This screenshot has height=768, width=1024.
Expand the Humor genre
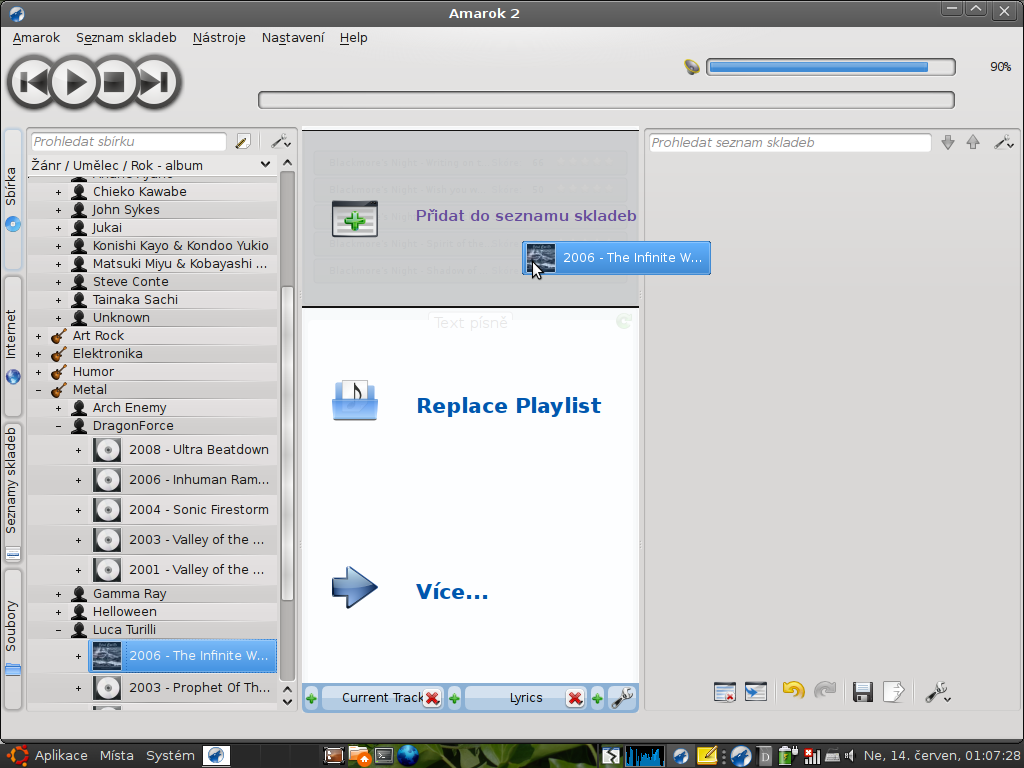[39, 372]
